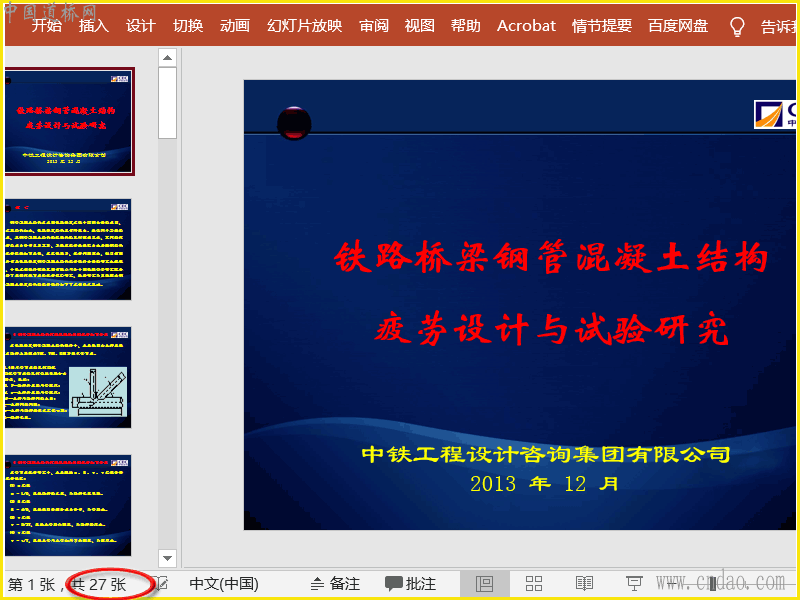Image resolution: width=800 pixels, height=600 pixels.
Task: Start slide show from status bar icon
Action: pyautogui.click(x=634, y=584)
